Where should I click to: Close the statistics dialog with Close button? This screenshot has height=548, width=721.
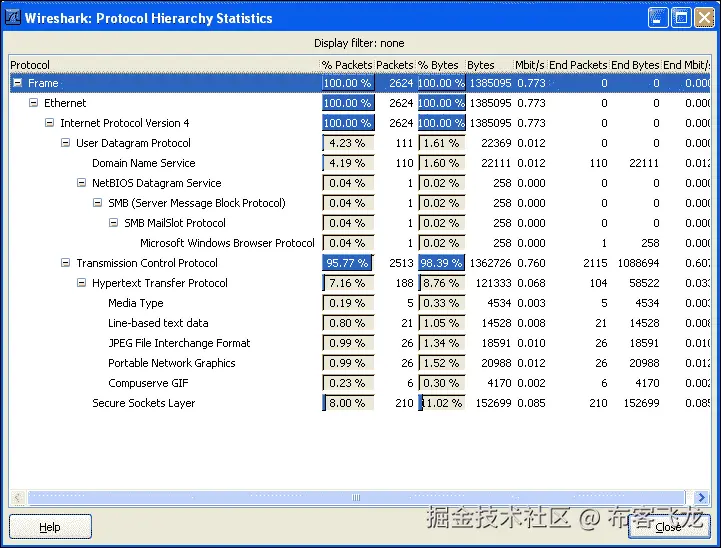coord(669,526)
